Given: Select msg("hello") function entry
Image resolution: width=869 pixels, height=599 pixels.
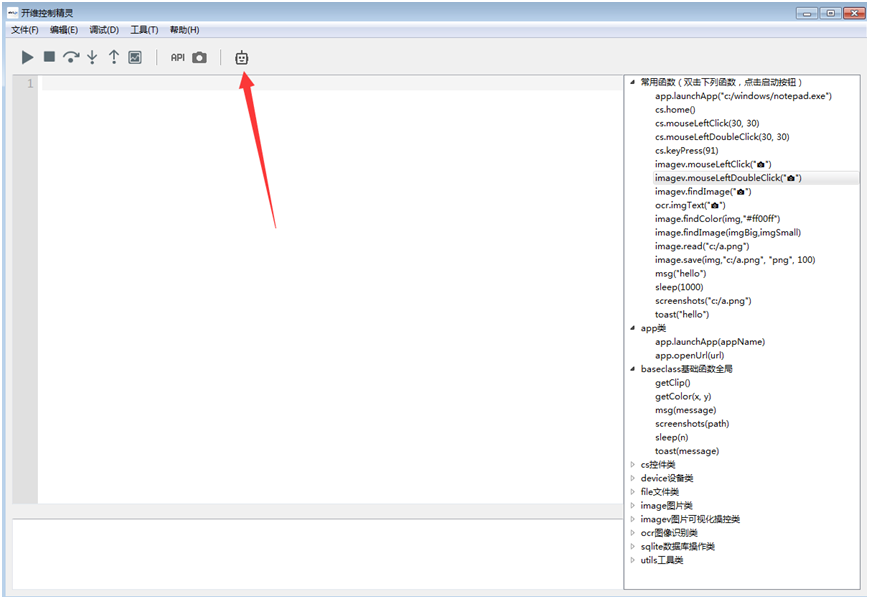Looking at the screenshot, I should 681,274.
